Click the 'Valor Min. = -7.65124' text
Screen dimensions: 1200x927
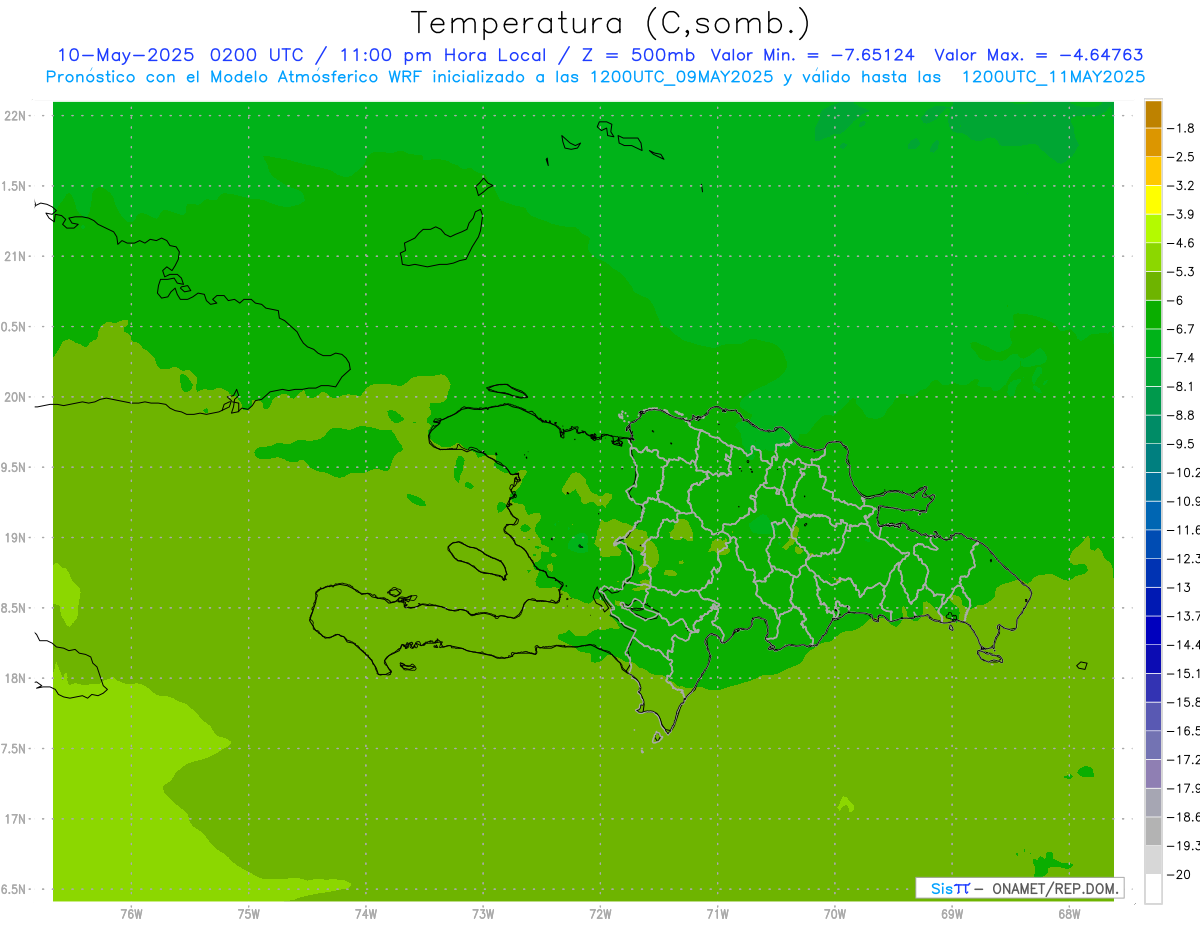coord(812,55)
